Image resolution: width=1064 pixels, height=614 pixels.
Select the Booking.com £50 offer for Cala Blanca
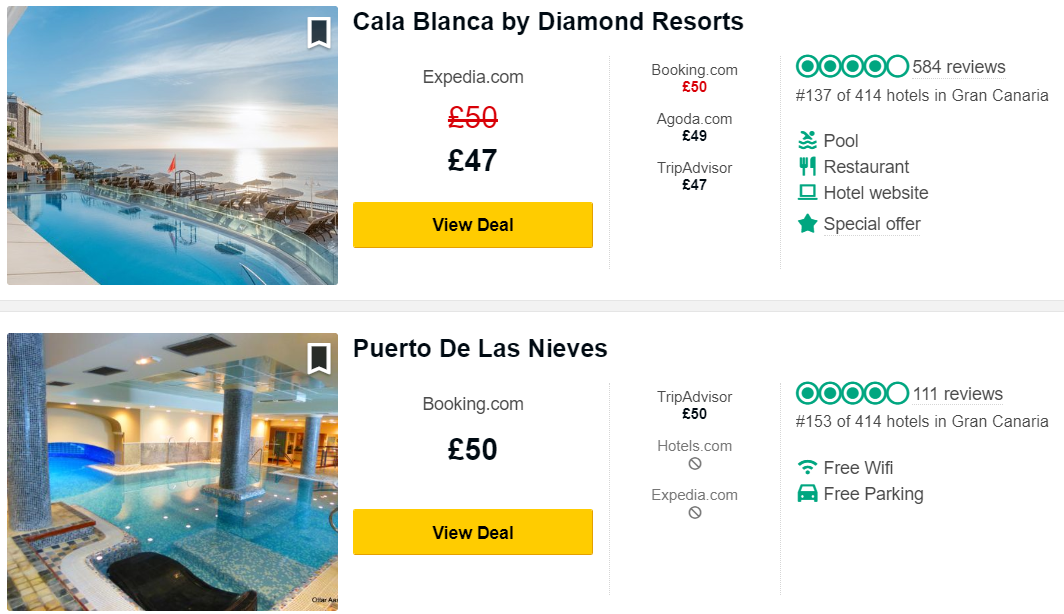coord(694,78)
